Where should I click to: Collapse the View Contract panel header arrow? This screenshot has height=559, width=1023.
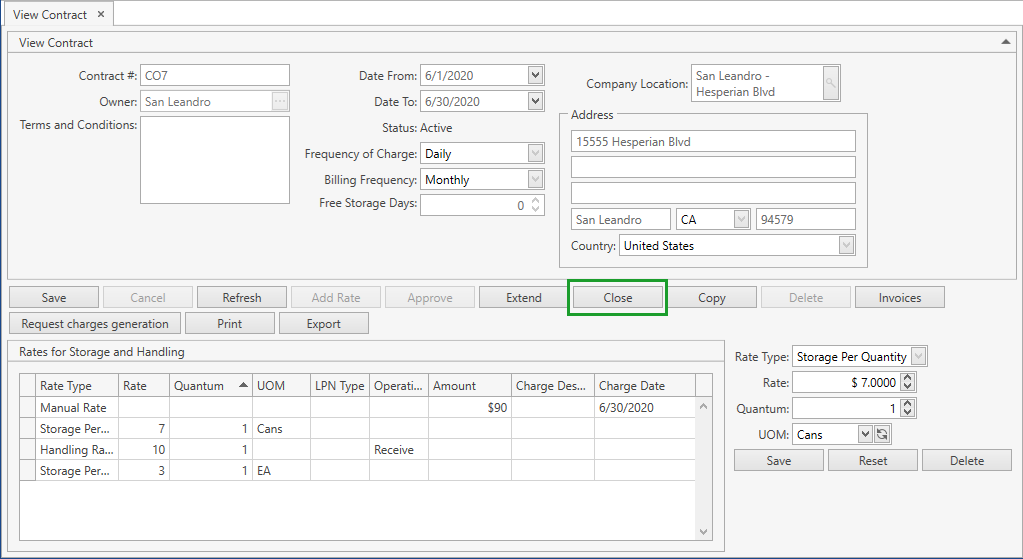pyautogui.click(x=1005, y=42)
